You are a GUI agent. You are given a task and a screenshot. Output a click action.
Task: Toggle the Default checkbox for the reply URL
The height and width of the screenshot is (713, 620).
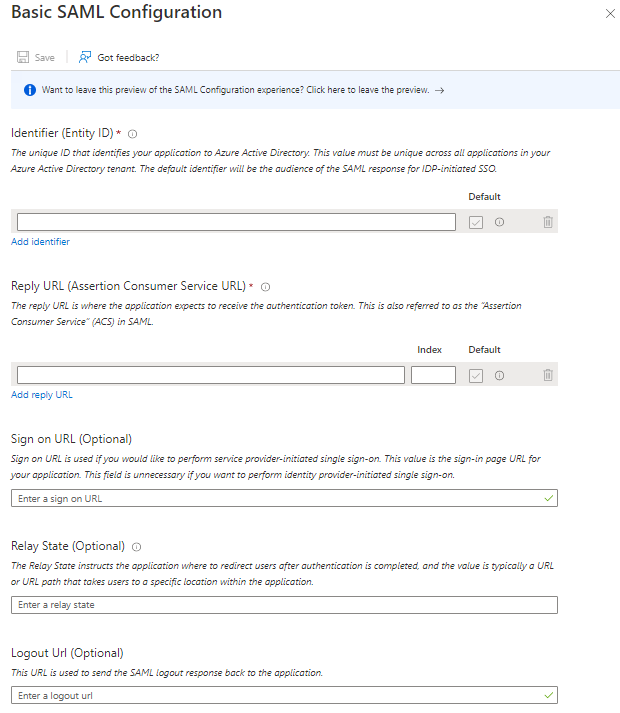coord(476,375)
